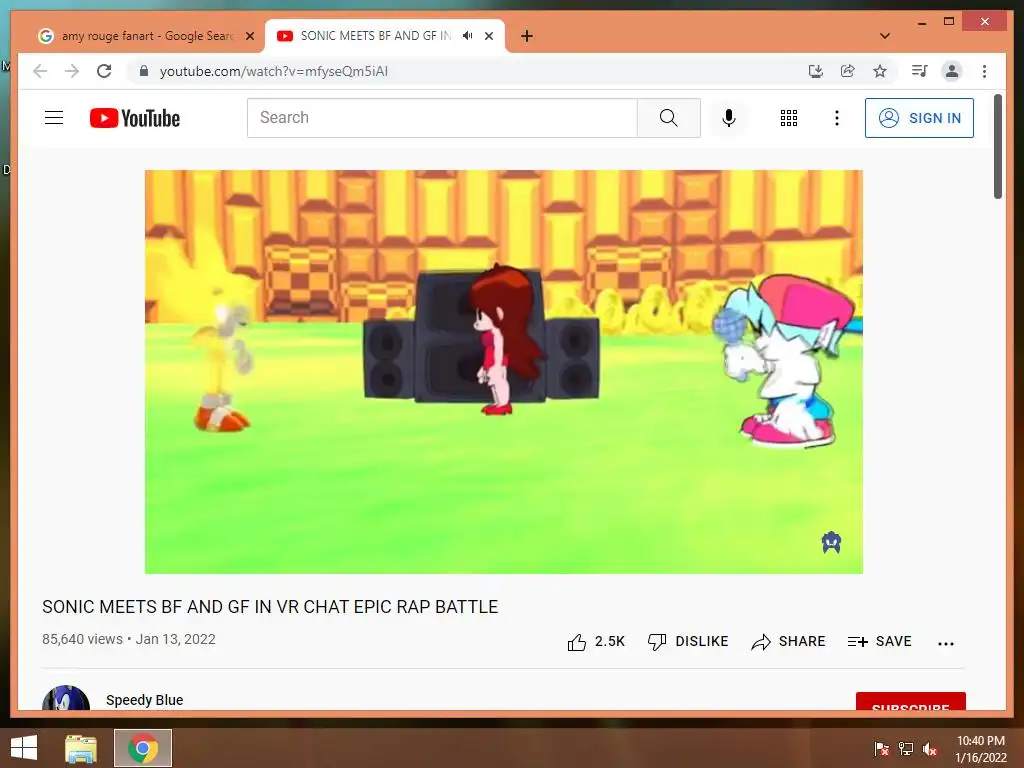Click the 85,640 views text

pyautogui.click(x=82, y=639)
